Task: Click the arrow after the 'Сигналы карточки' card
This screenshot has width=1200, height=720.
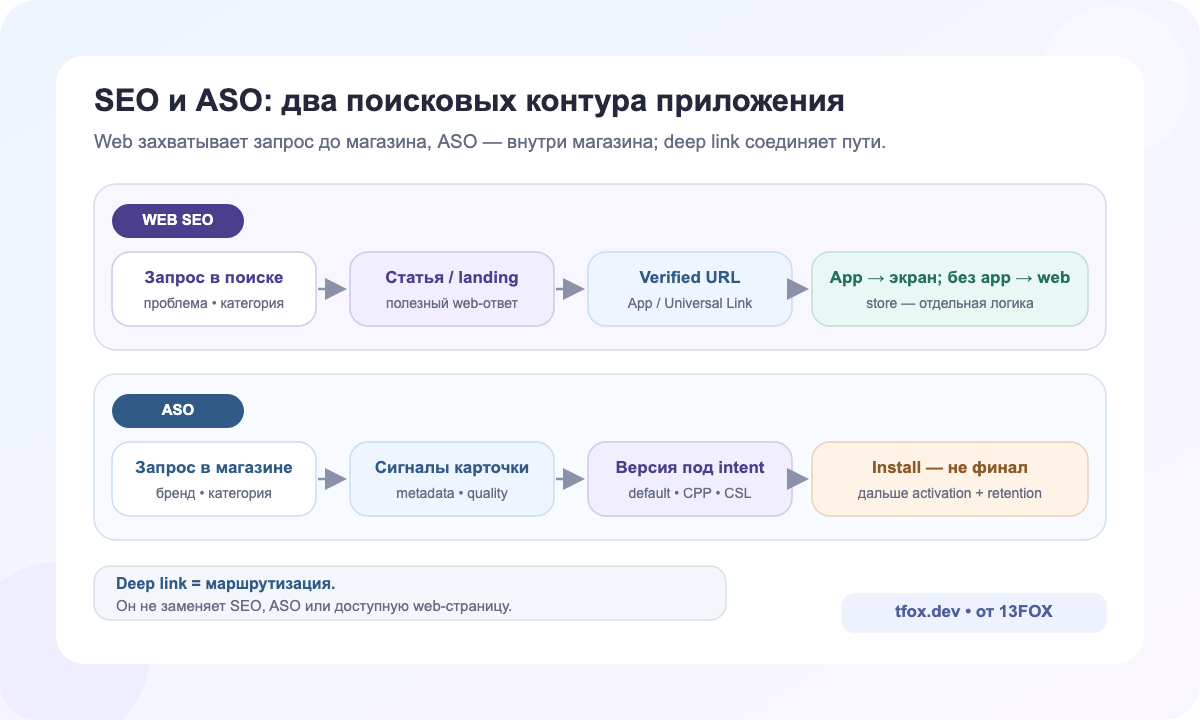Action: click(571, 479)
